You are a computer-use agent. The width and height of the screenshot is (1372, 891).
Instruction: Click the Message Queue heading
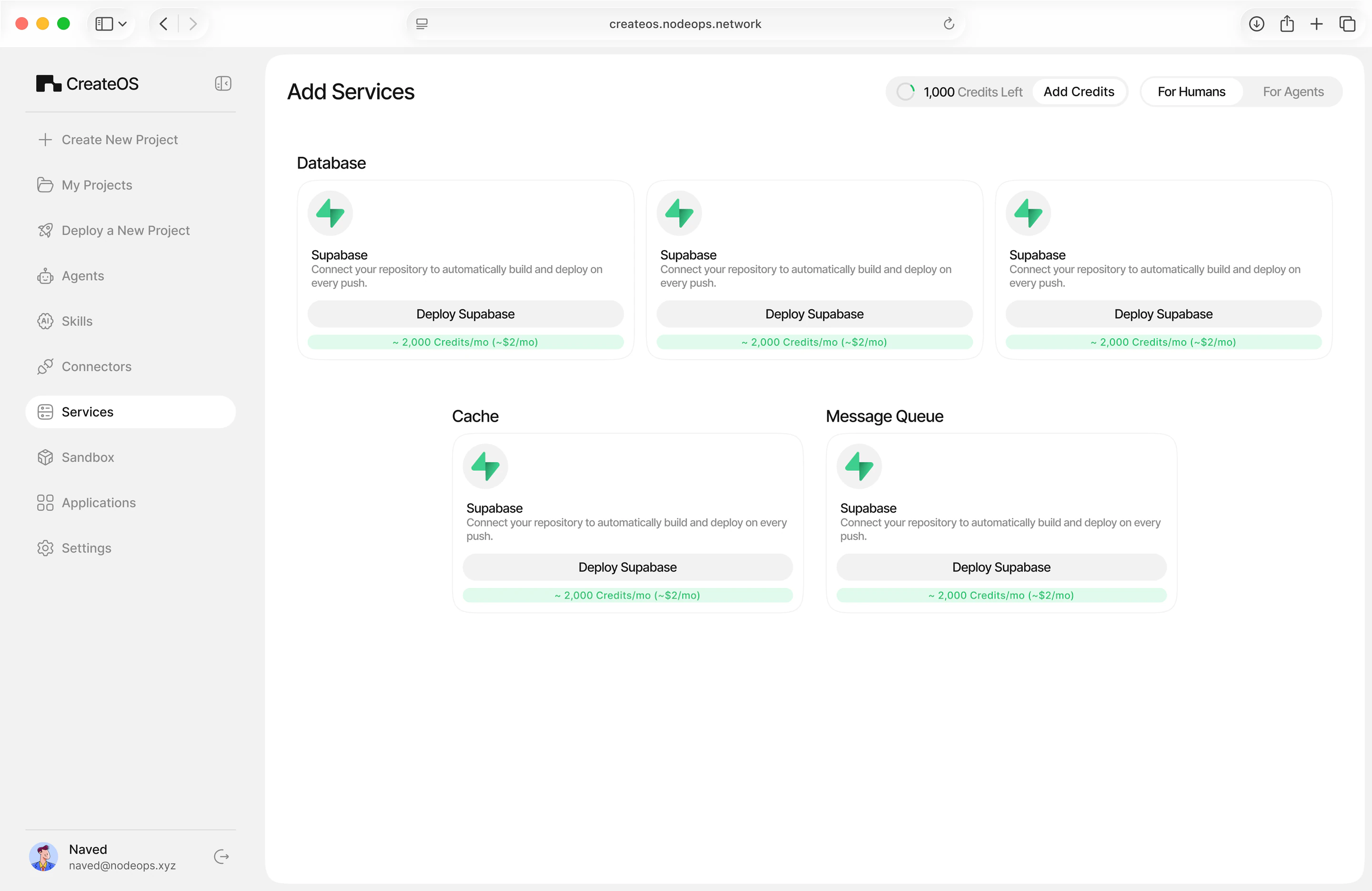pos(884,416)
